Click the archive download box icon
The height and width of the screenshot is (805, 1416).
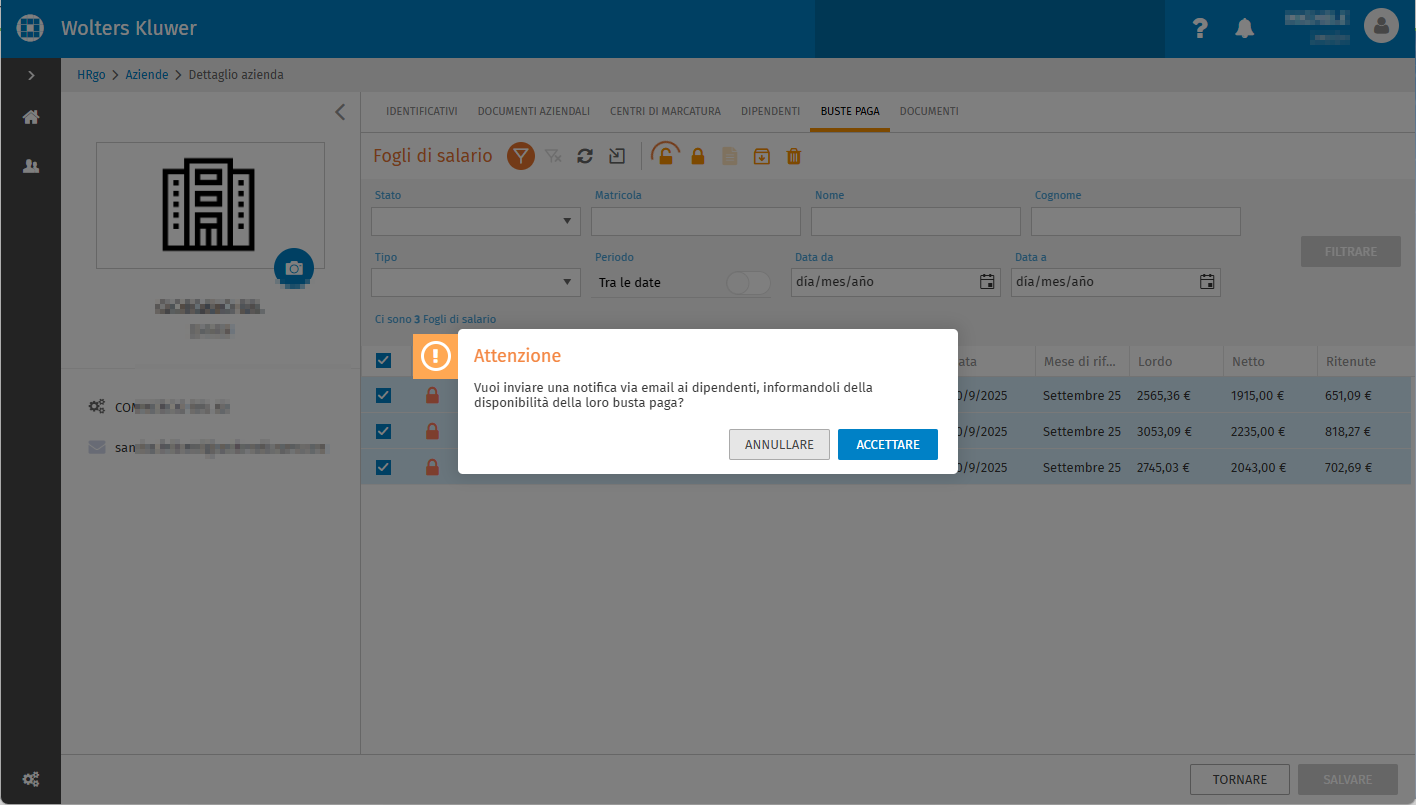tap(762, 156)
